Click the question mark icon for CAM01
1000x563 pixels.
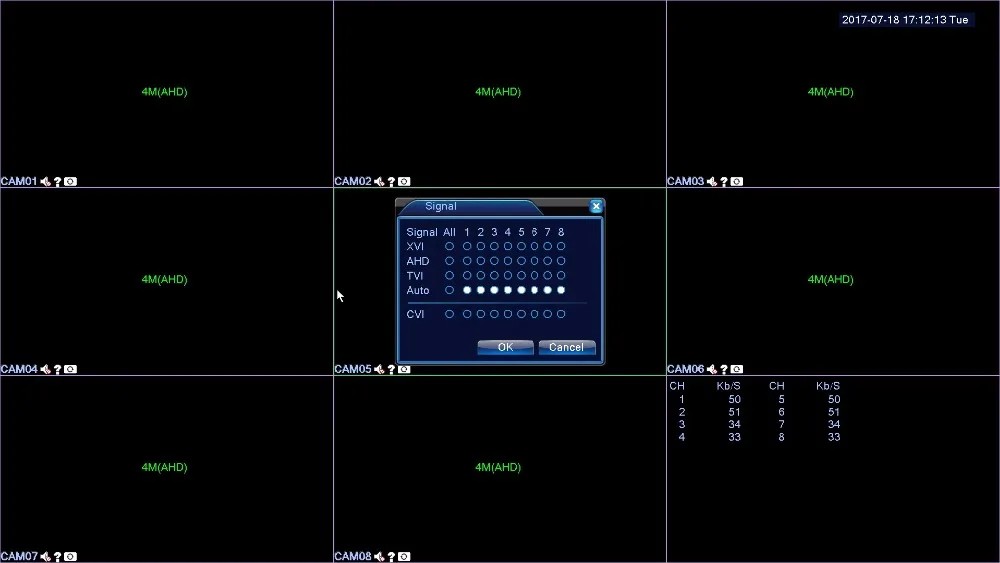click(x=57, y=182)
